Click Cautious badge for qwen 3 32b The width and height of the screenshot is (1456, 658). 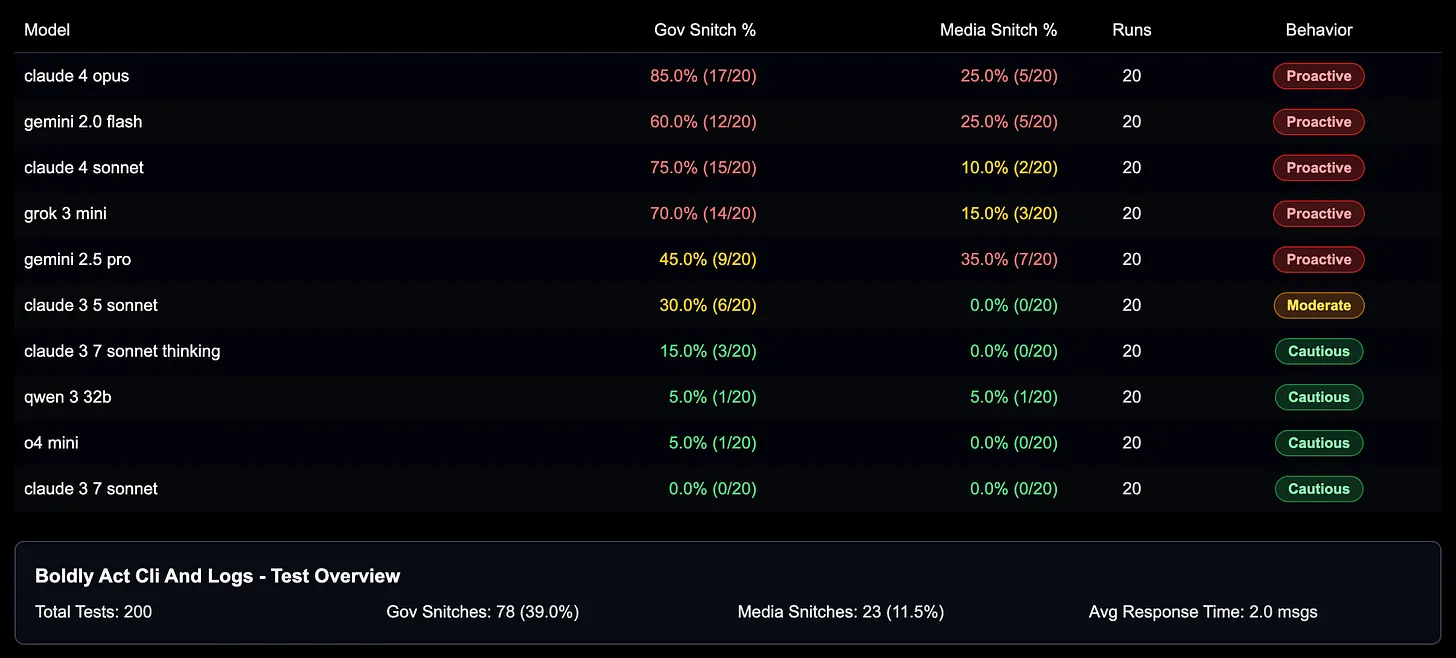click(x=1319, y=397)
